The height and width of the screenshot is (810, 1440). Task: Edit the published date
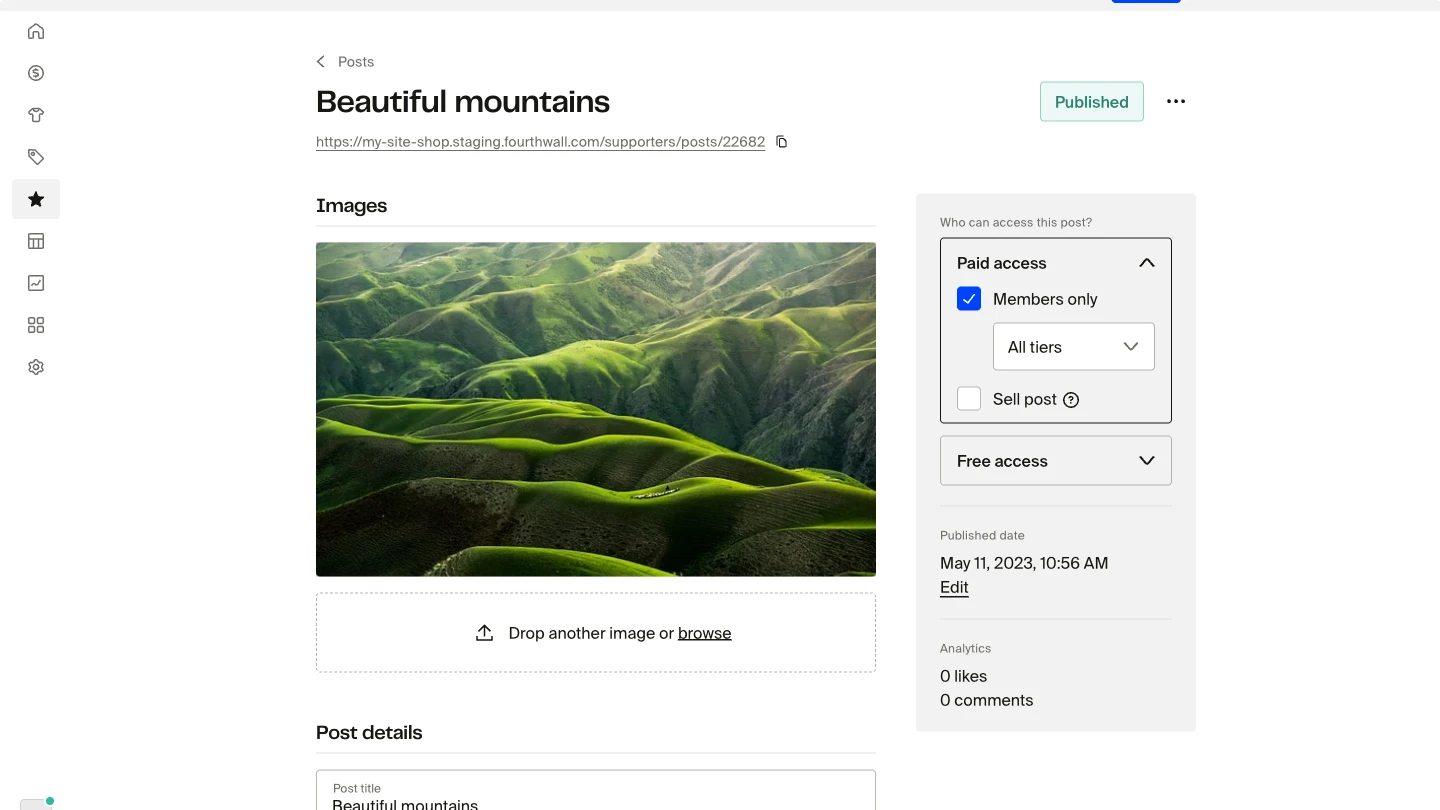[954, 587]
